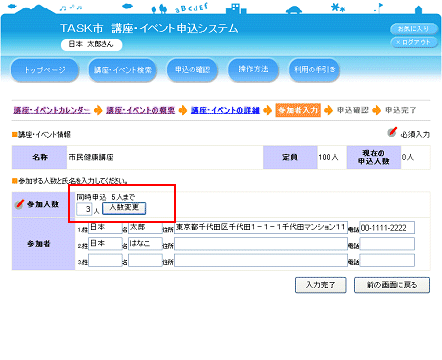
Task: Click participant 2 empty address field
Action: tap(261, 244)
